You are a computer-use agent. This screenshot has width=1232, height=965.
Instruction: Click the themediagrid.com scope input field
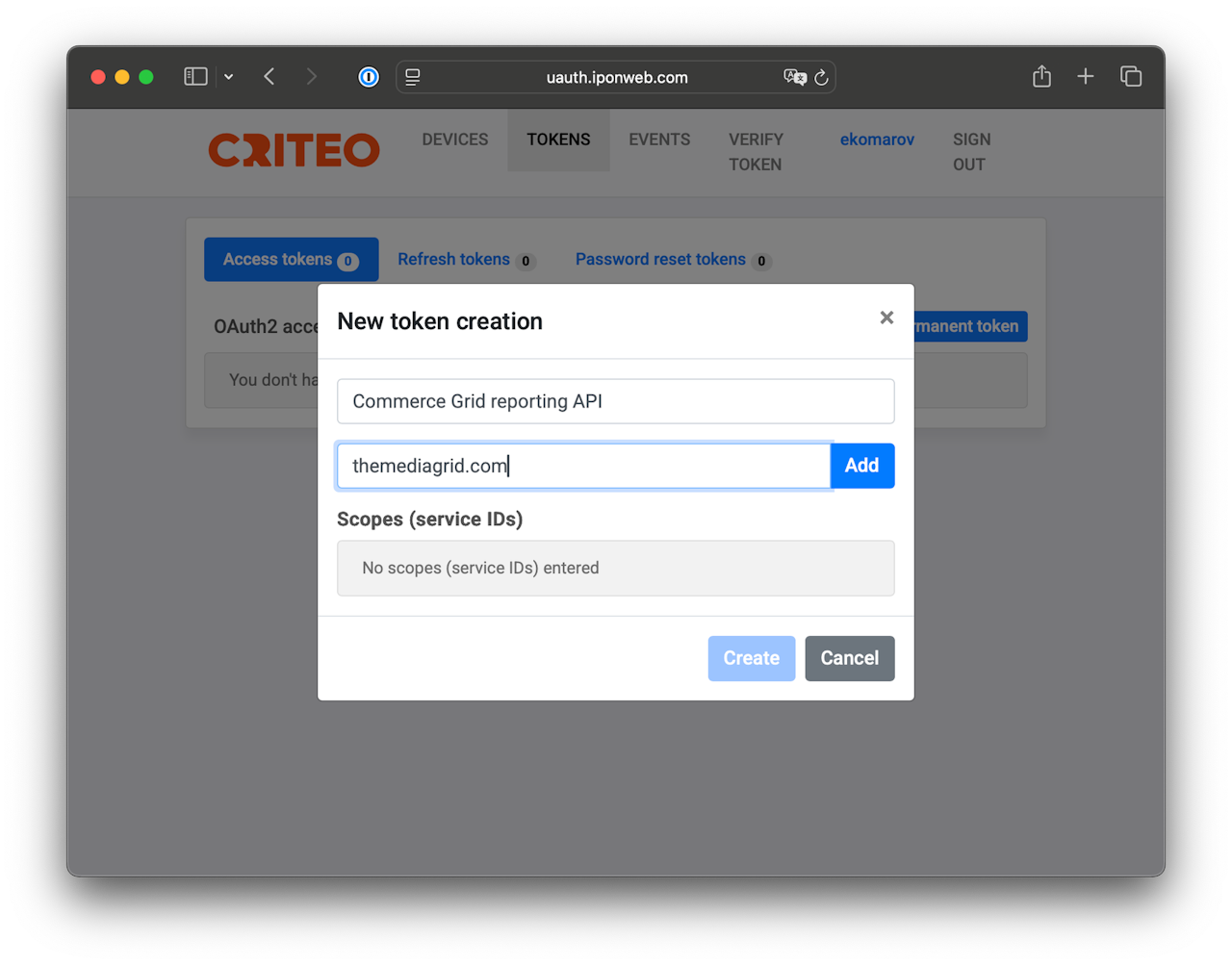[583, 466]
